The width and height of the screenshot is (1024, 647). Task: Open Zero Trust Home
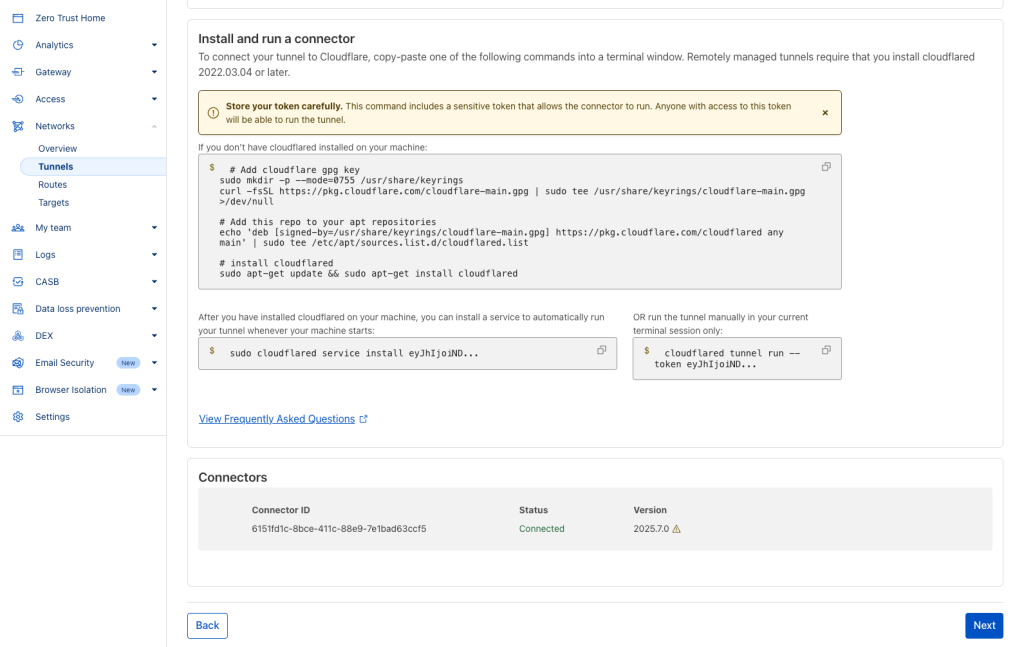(x=70, y=18)
